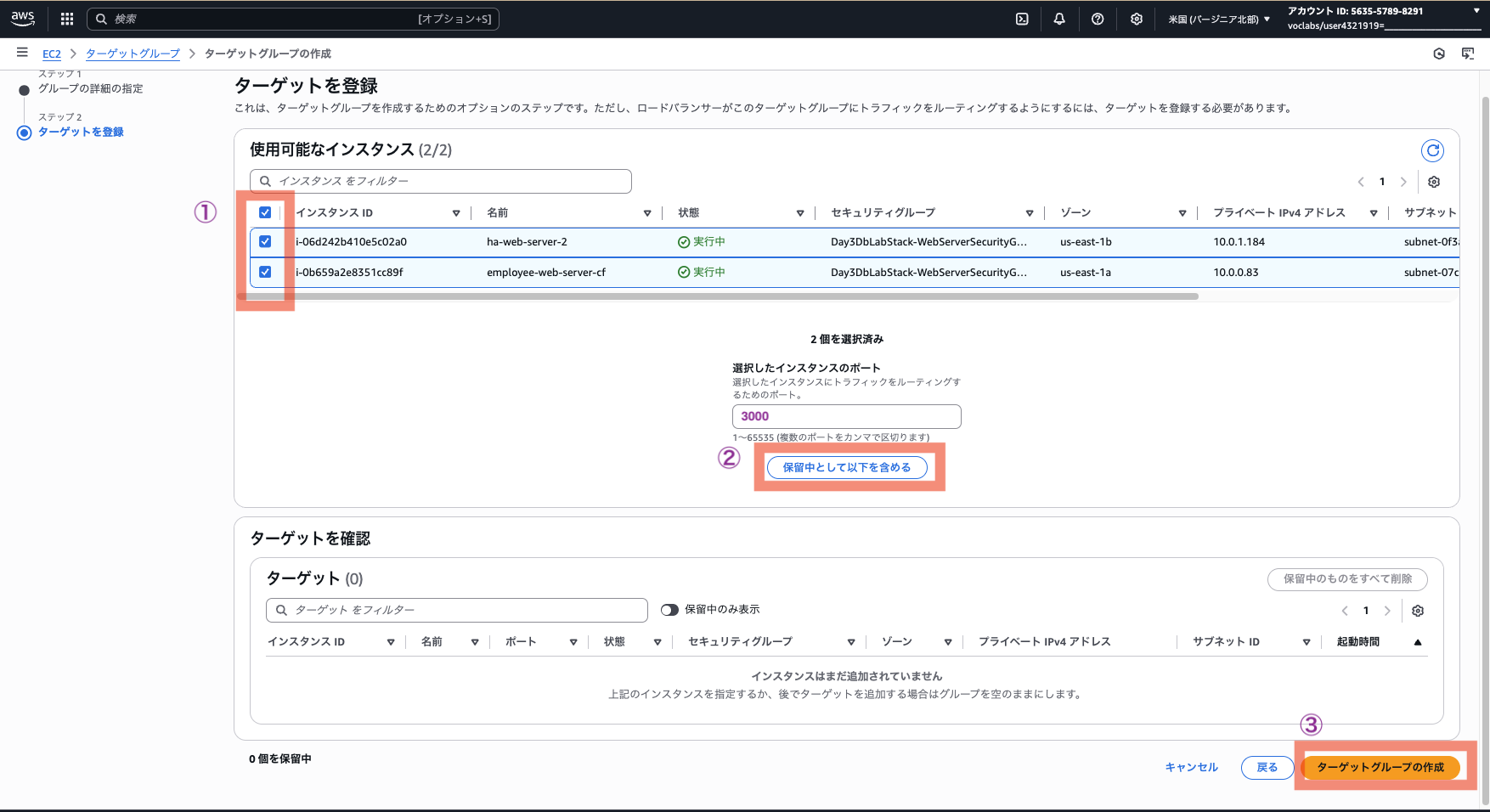Screen dimensions: 1490x812
Task: Go to step 1 グループの詳細の指定
Action: click(x=91, y=88)
